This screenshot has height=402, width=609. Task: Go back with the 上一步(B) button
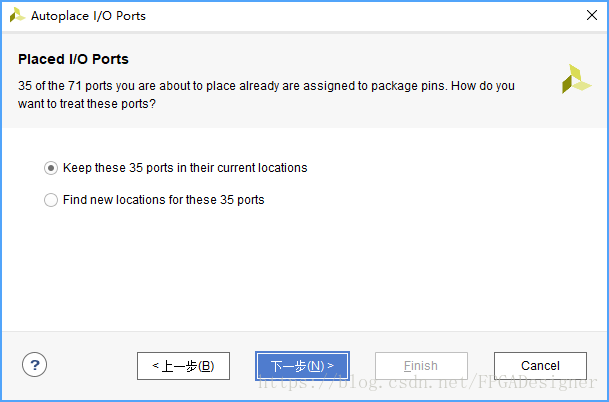[183, 366]
